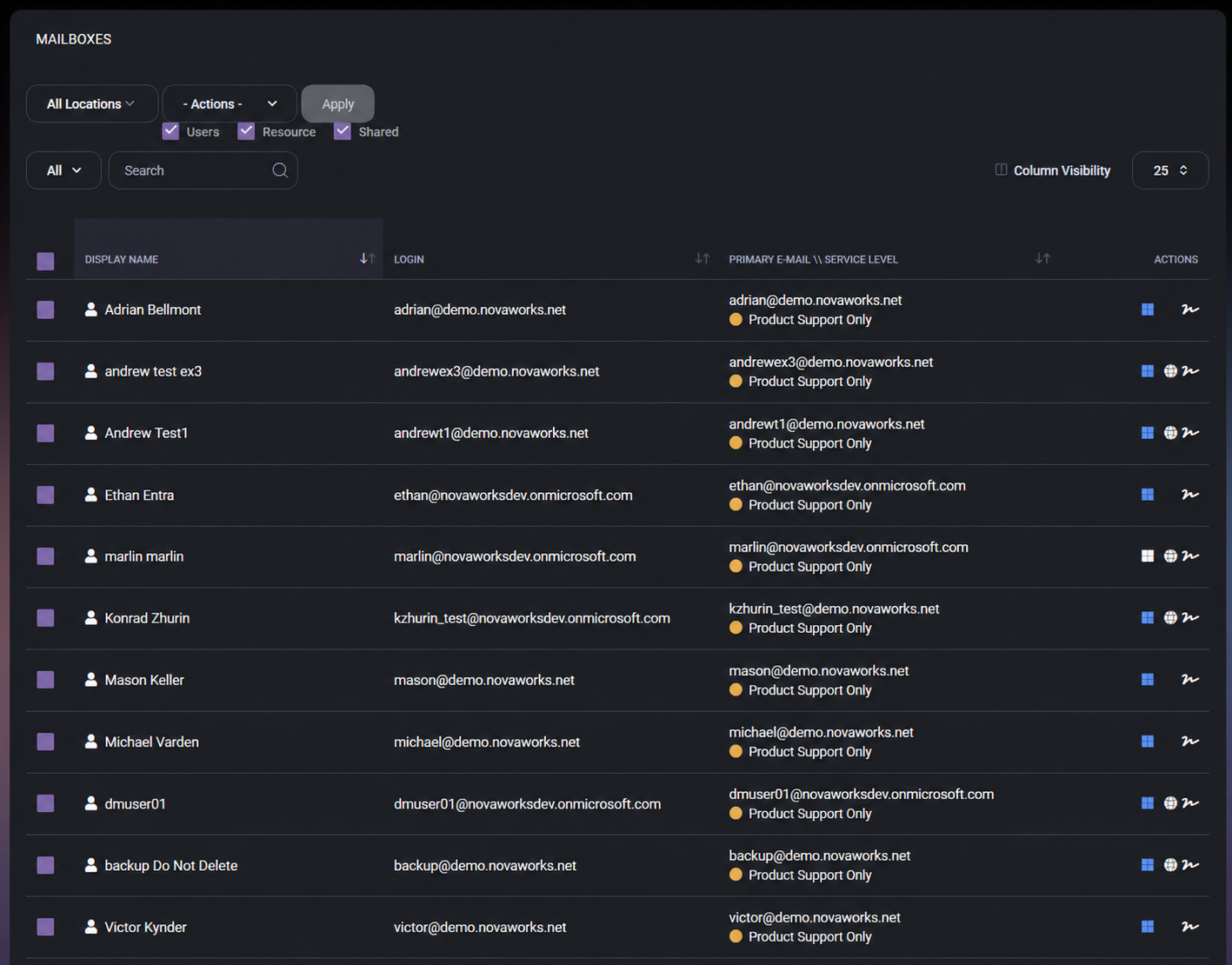Click the signature icon for Victor Kynder

tap(1190, 927)
